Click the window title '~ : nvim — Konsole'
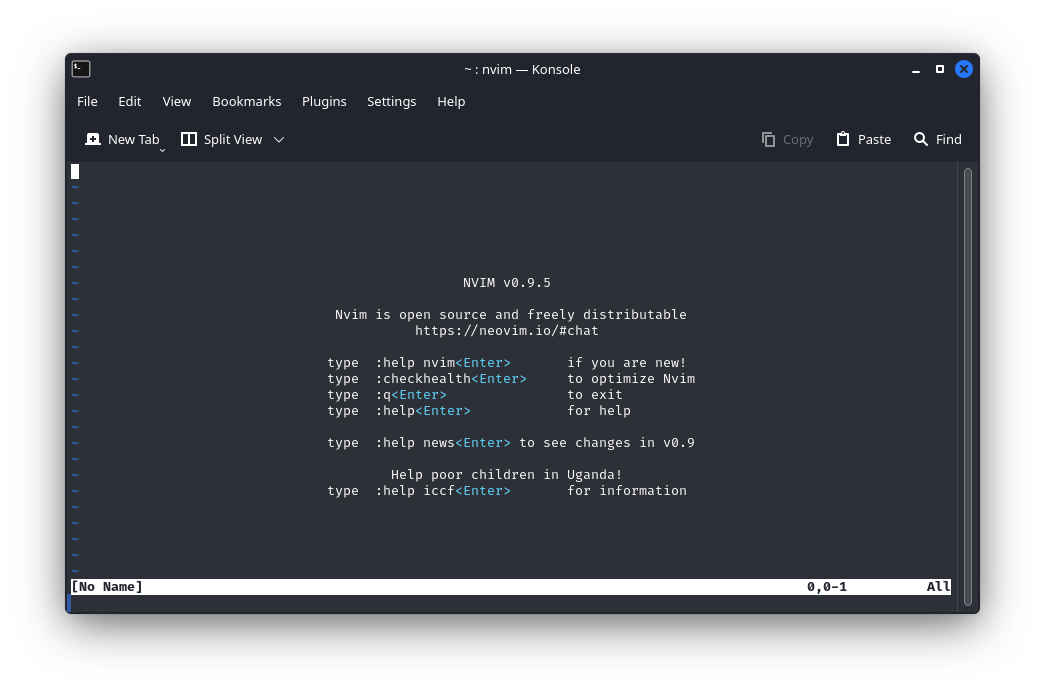 (522, 69)
